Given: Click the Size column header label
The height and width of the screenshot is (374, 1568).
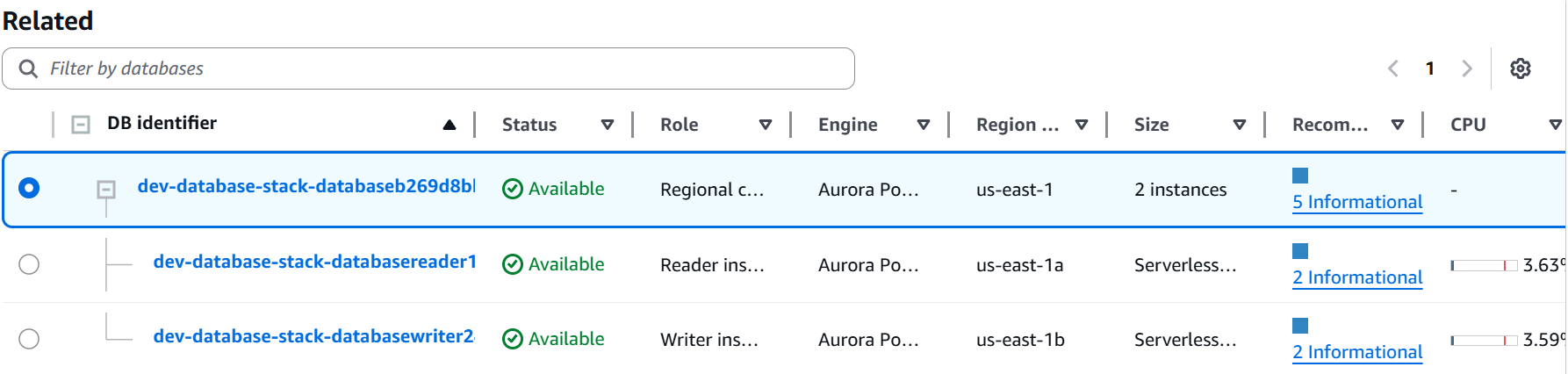Looking at the screenshot, I should [x=1152, y=125].
